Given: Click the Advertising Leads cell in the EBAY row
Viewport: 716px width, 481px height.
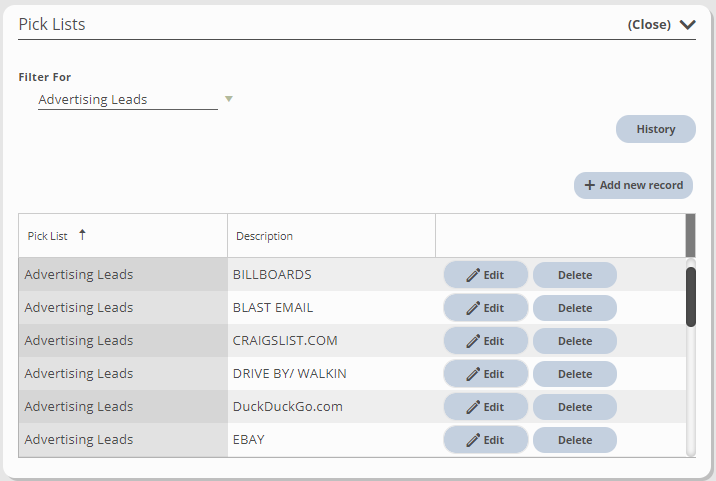Looking at the screenshot, I should point(123,439).
